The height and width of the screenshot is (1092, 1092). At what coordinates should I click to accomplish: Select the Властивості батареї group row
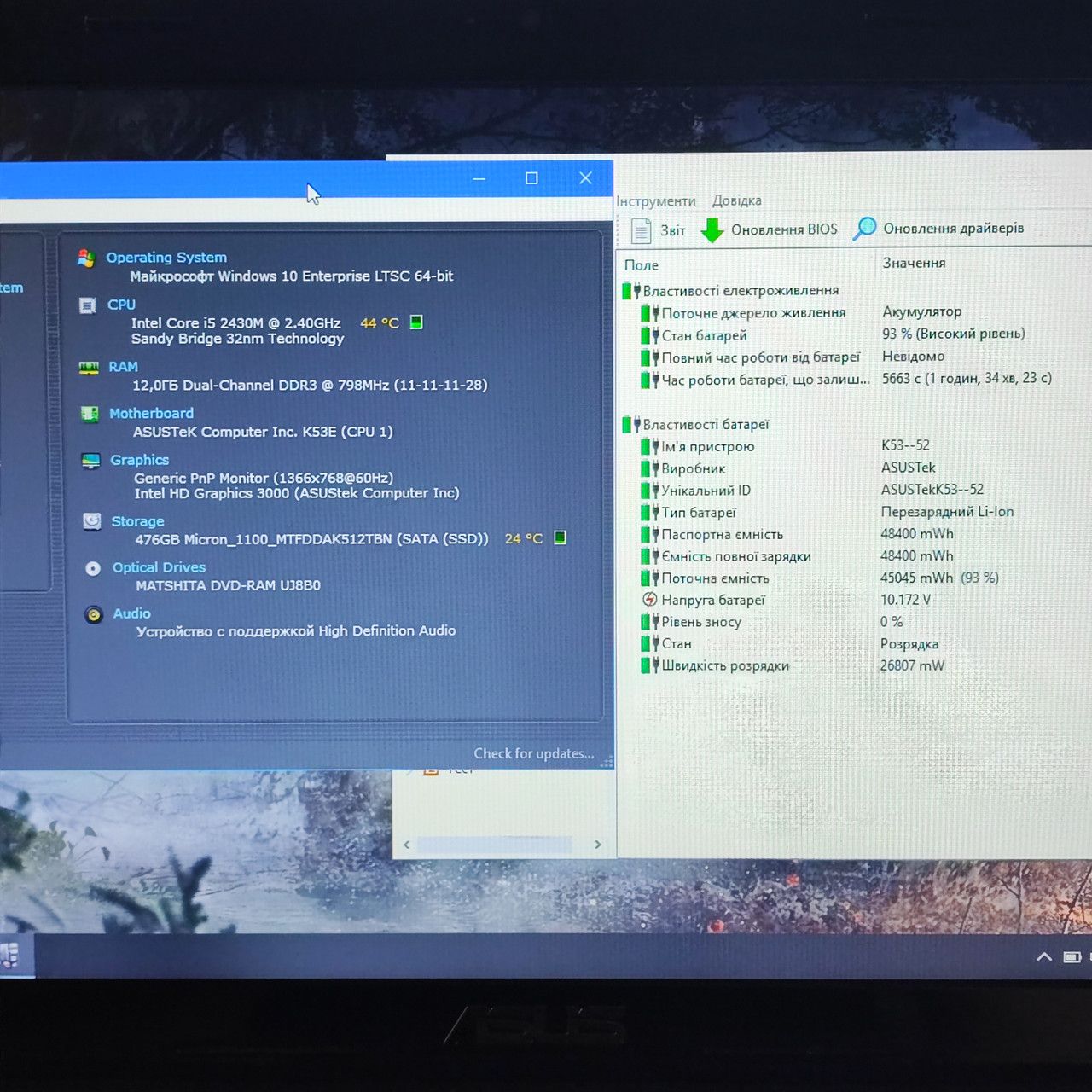click(x=706, y=424)
